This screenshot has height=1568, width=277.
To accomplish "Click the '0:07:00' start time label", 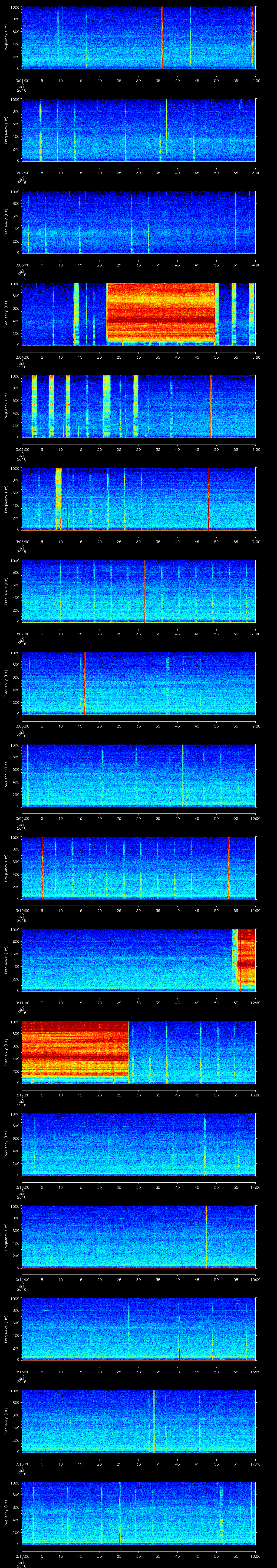I will point(22,634).
